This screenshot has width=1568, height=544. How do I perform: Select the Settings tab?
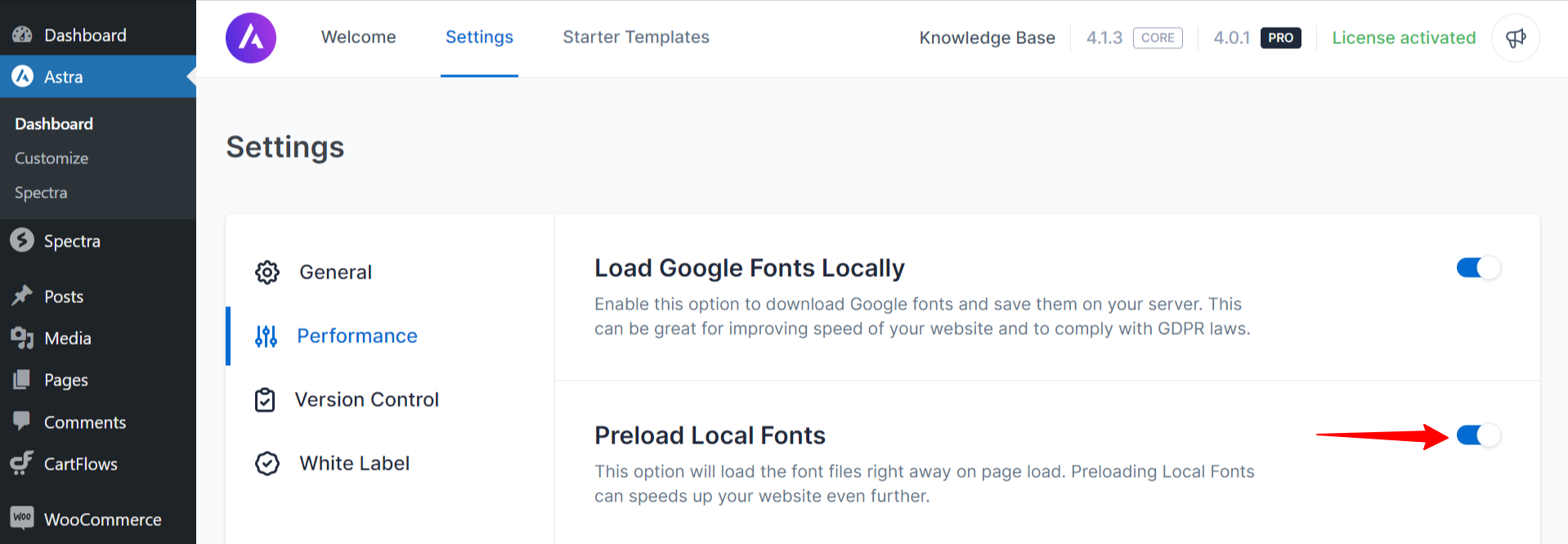click(x=479, y=38)
